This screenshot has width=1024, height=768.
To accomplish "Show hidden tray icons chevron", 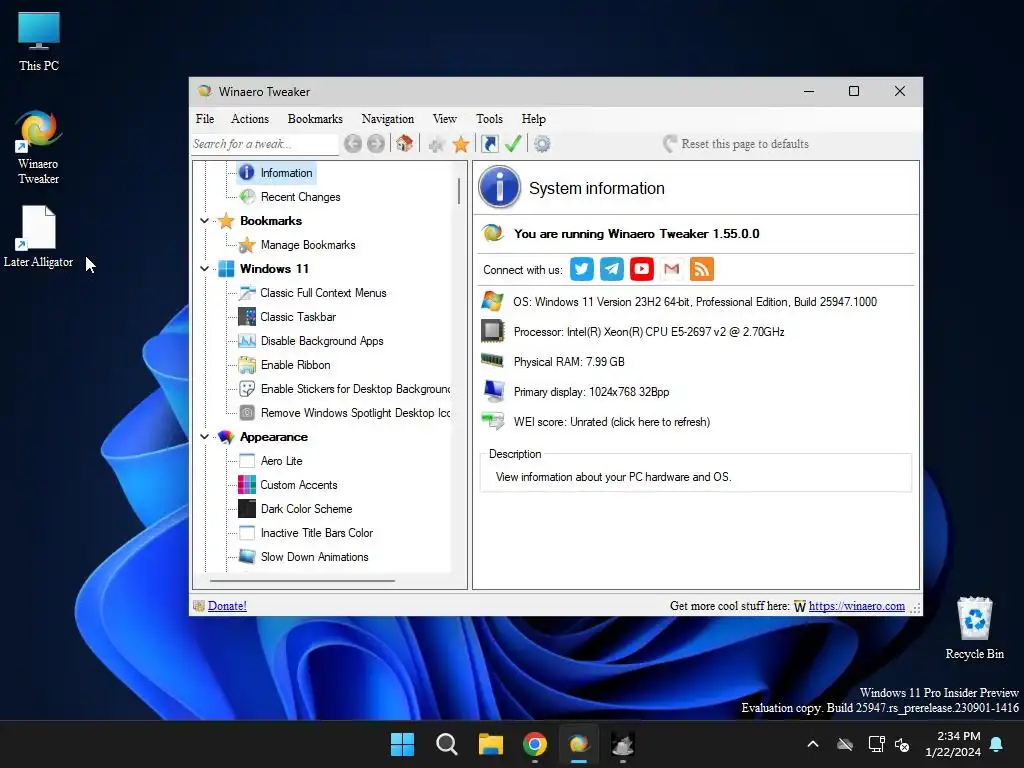I will [813, 744].
